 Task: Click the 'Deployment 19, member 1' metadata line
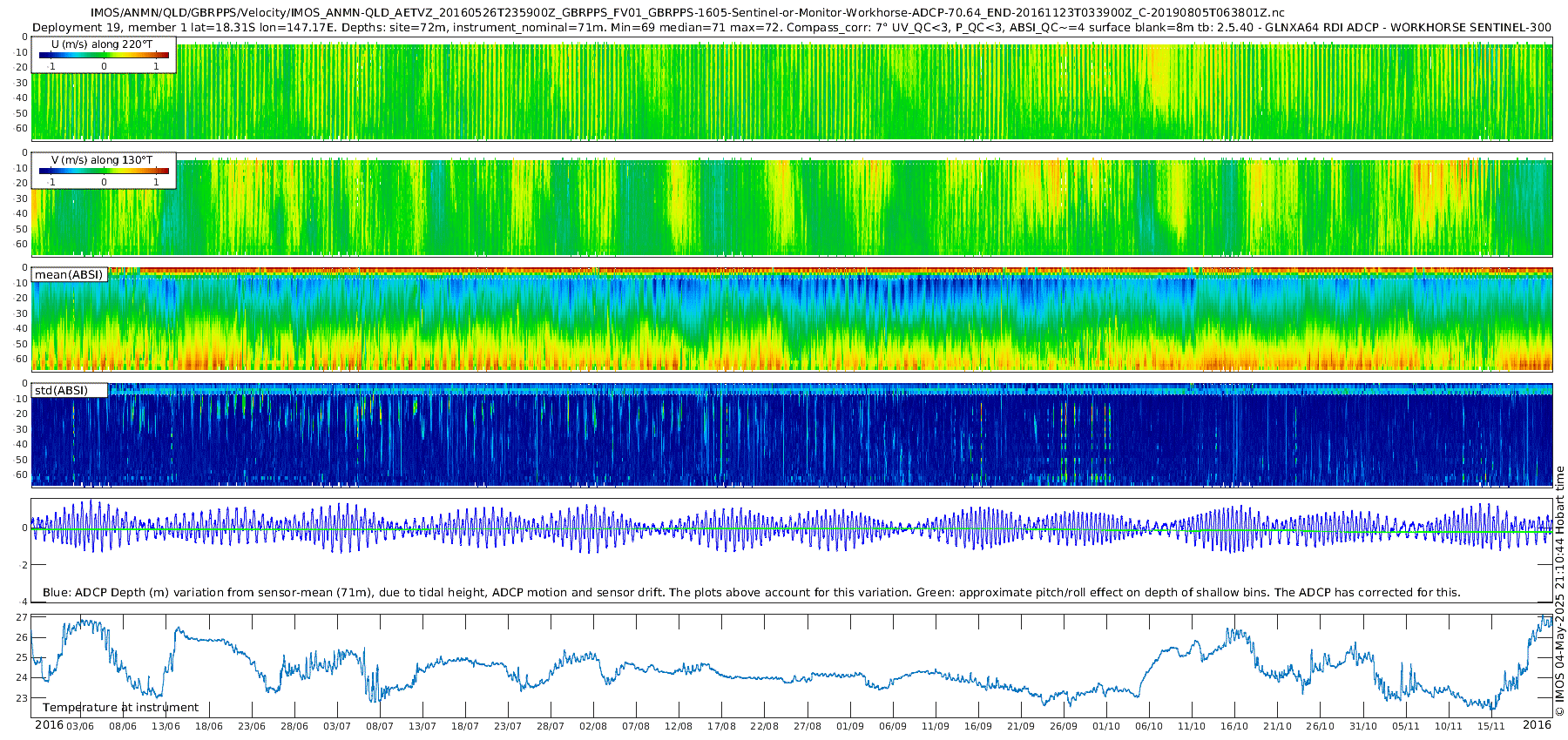pos(792,28)
